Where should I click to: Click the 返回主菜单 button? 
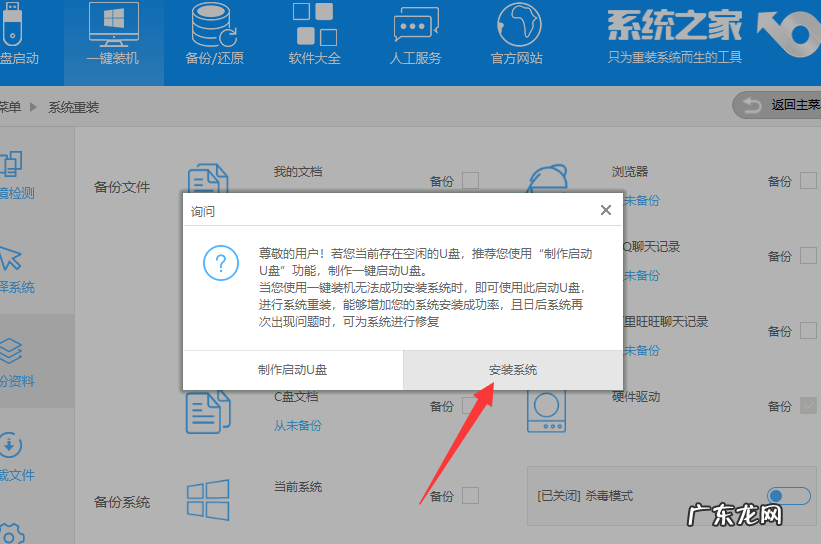tap(777, 105)
